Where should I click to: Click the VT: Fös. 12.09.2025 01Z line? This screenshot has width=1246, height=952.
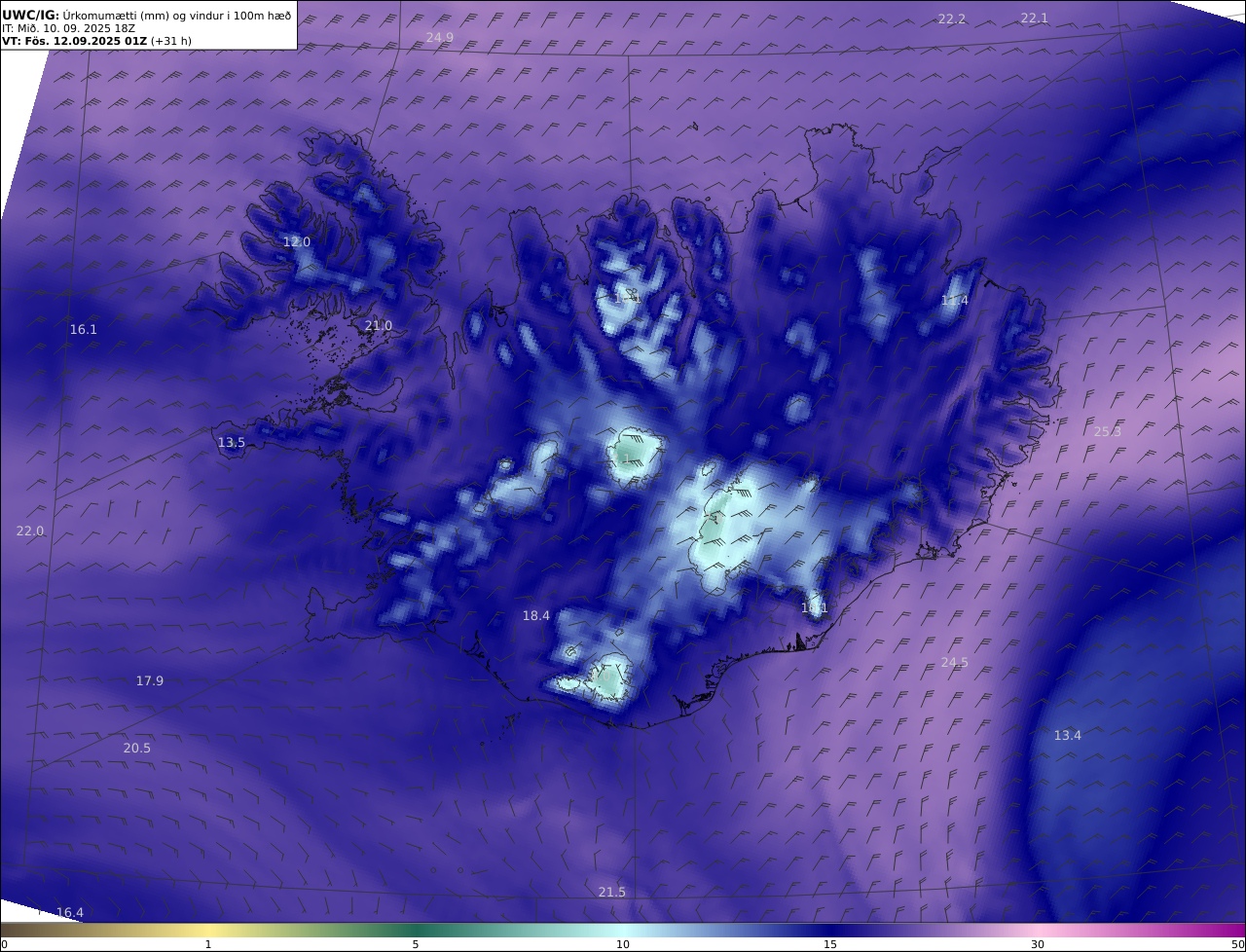pos(96,41)
